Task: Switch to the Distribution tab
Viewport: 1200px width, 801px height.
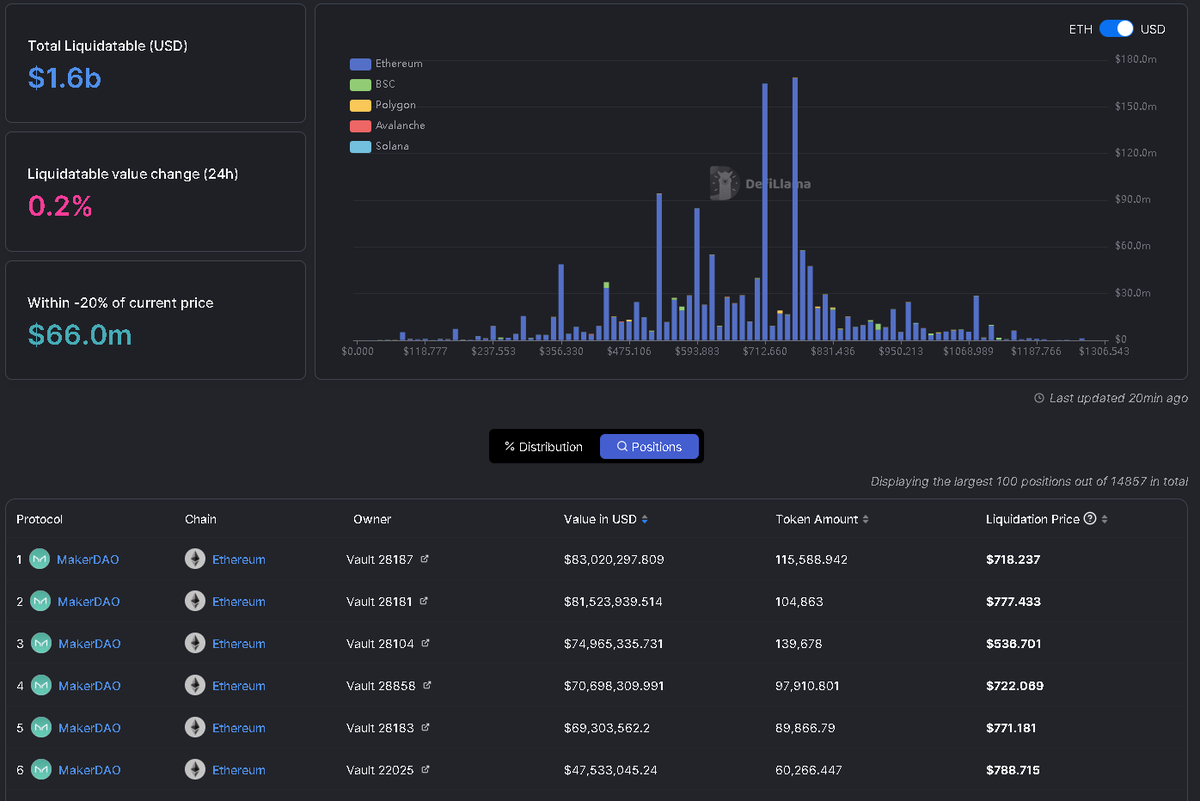Action: click(x=544, y=447)
